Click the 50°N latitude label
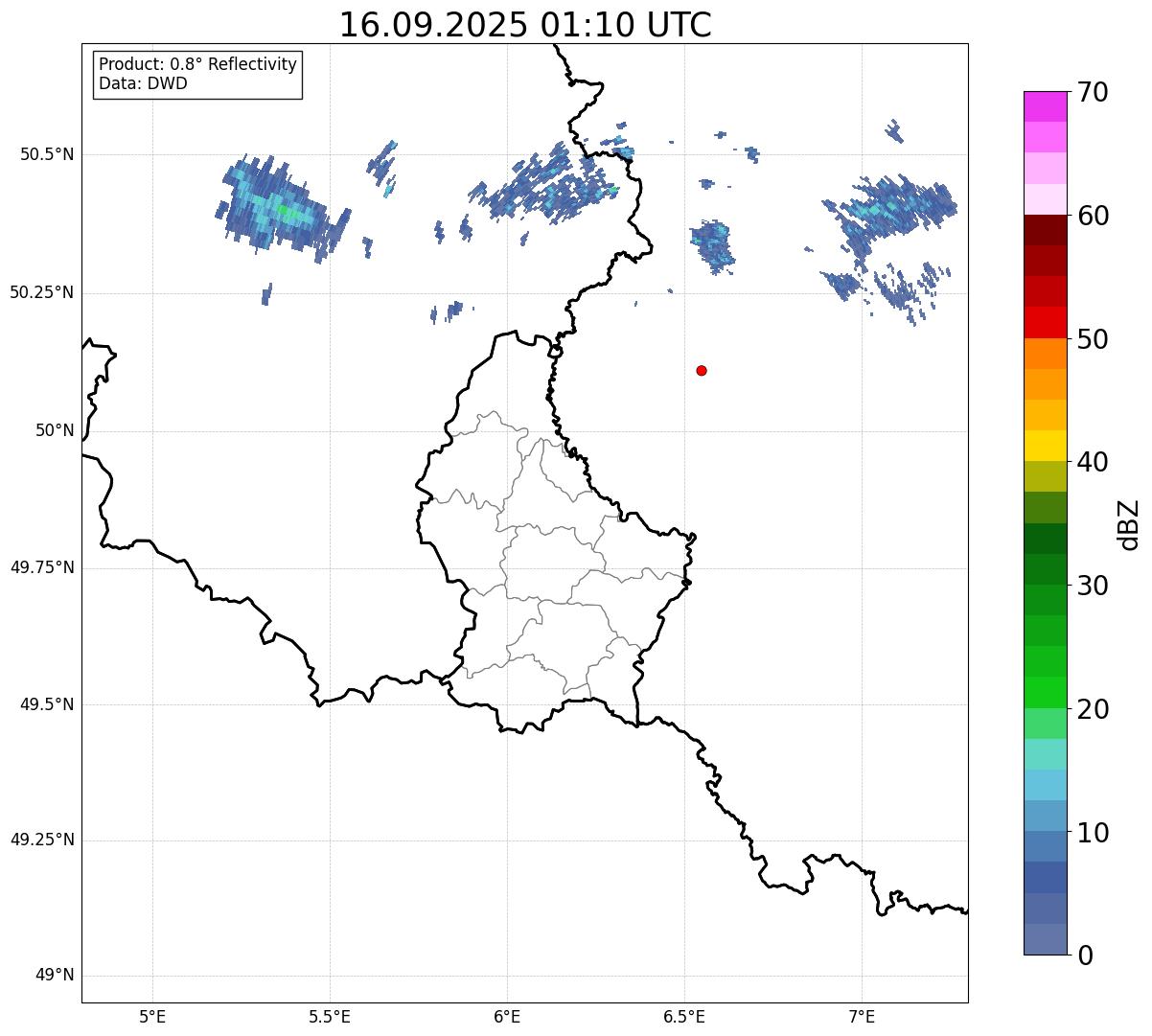Image resolution: width=1152 pixels, height=1036 pixels. pyautogui.click(x=55, y=430)
